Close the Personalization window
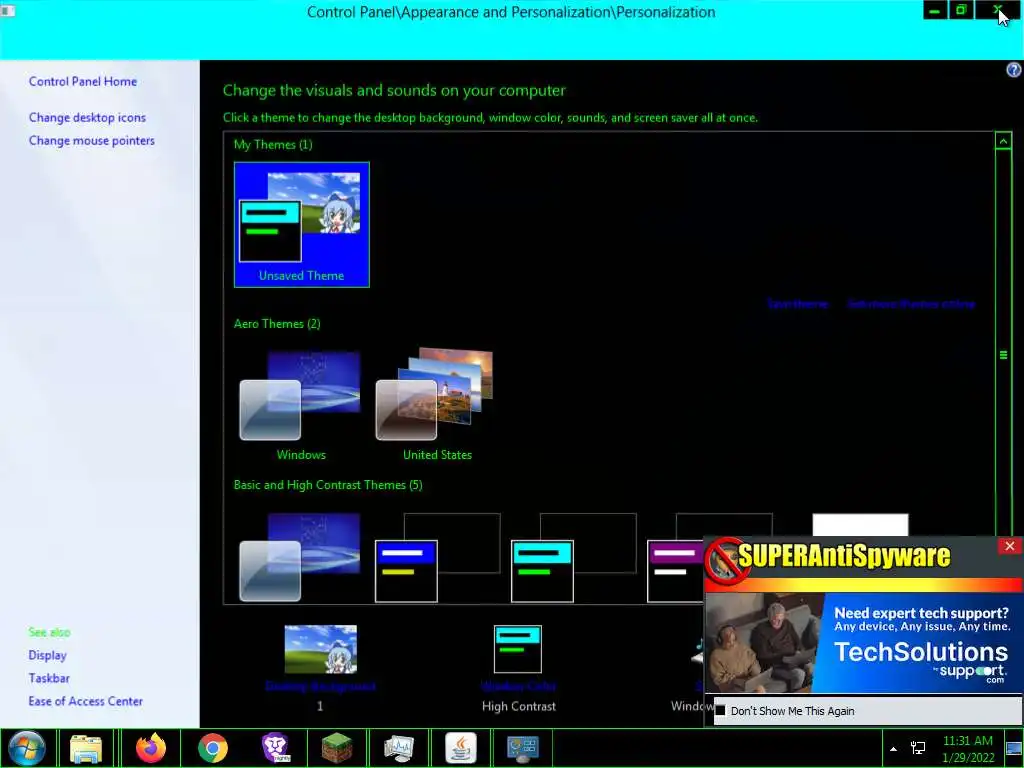This screenshot has width=1024, height=768. (x=998, y=10)
